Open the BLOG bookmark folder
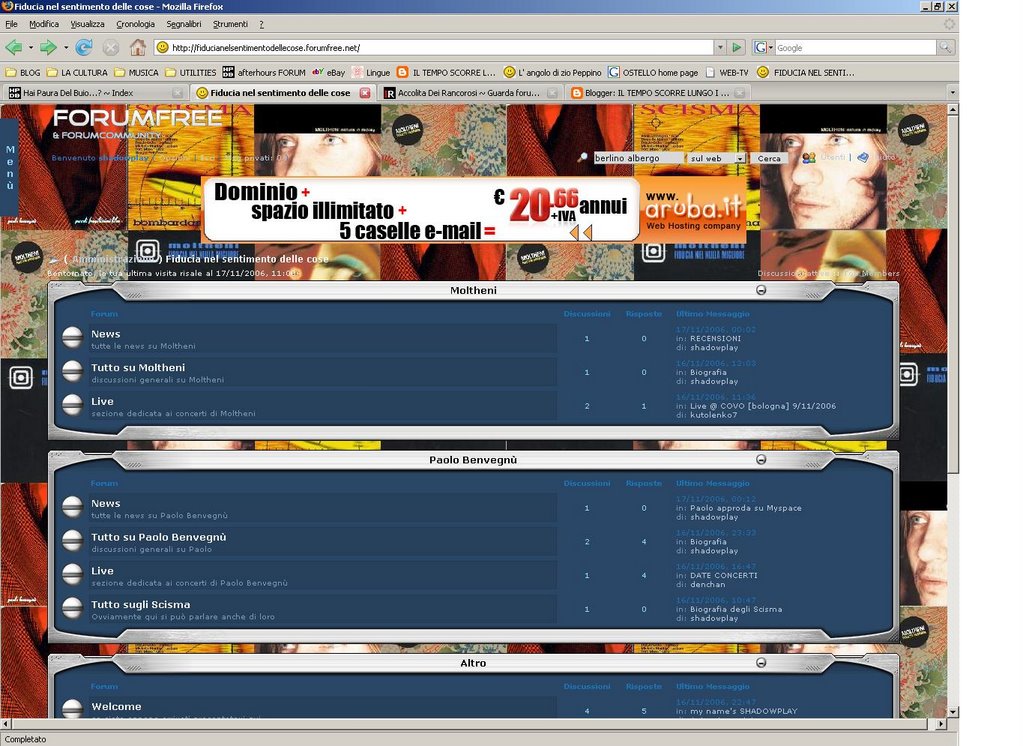1023x746 pixels. click(x=23, y=72)
